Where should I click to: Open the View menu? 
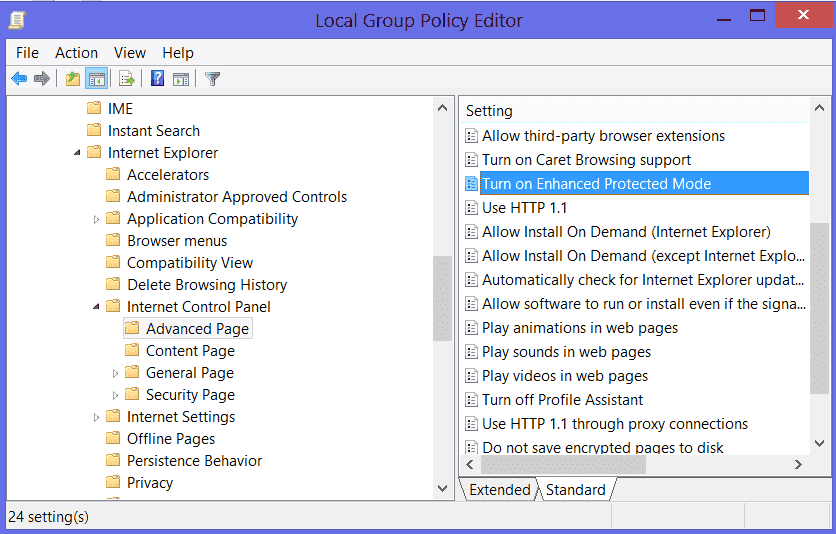pos(130,53)
